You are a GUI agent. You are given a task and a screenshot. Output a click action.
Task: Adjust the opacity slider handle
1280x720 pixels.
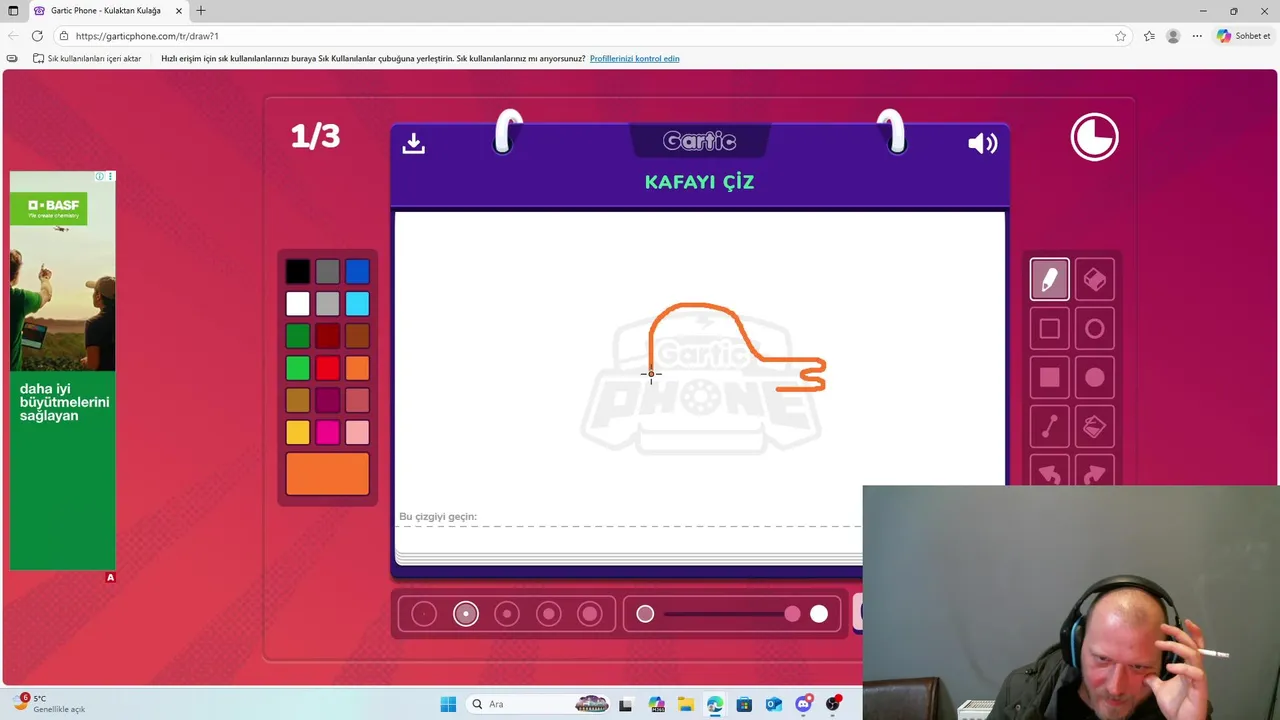click(792, 614)
